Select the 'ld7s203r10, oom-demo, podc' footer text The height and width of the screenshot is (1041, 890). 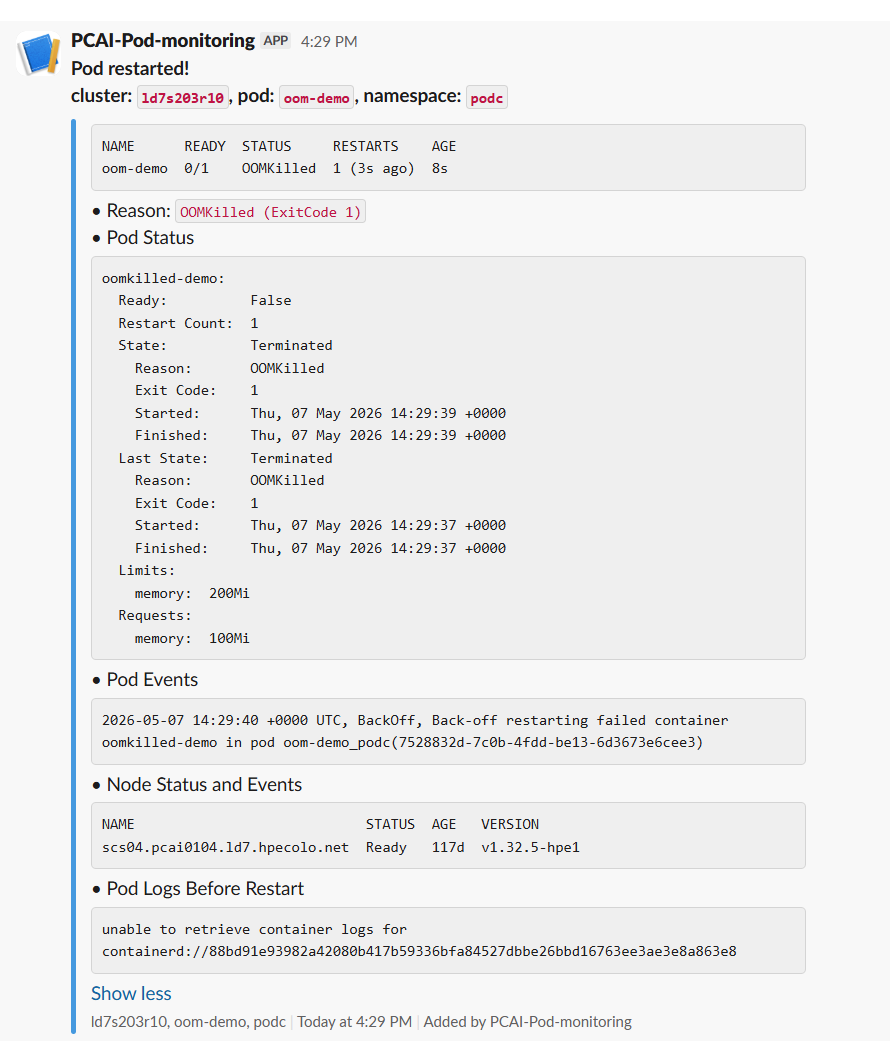pos(188,1022)
